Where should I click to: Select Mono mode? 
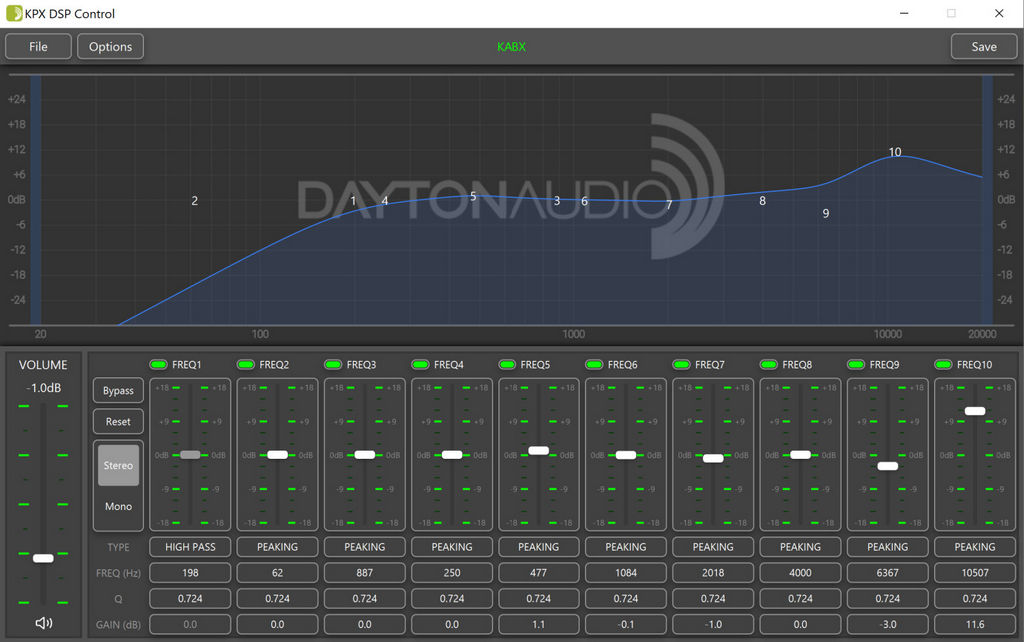(x=118, y=506)
